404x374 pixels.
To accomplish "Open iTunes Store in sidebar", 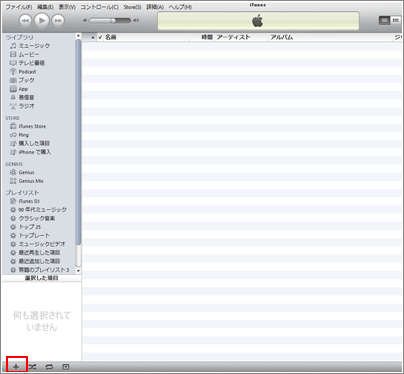I will click(28, 126).
